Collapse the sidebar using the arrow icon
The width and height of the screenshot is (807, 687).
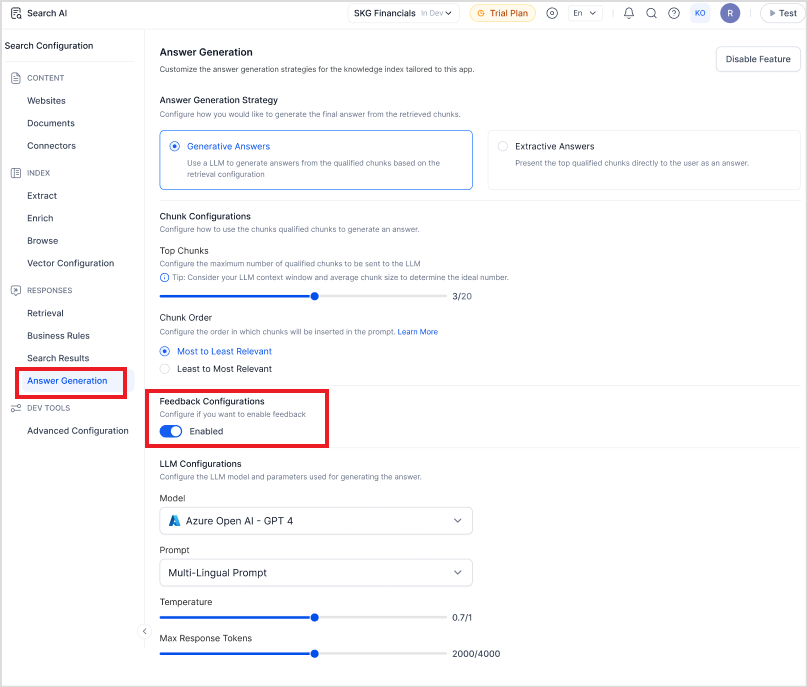[x=144, y=631]
